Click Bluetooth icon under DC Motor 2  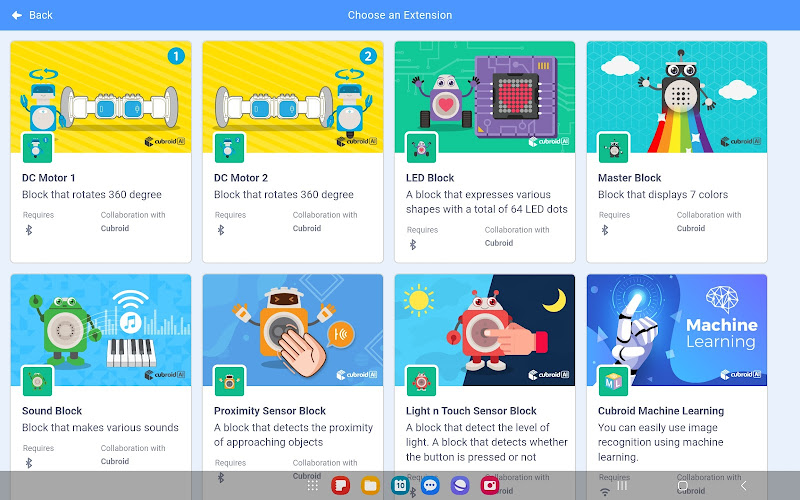(x=221, y=230)
